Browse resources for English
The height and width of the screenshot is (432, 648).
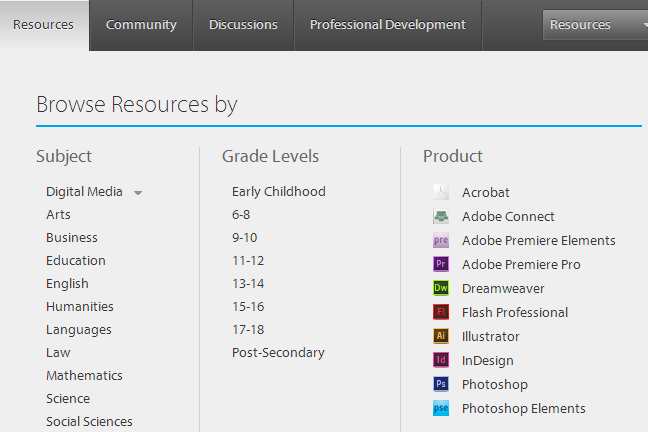[x=67, y=284]
